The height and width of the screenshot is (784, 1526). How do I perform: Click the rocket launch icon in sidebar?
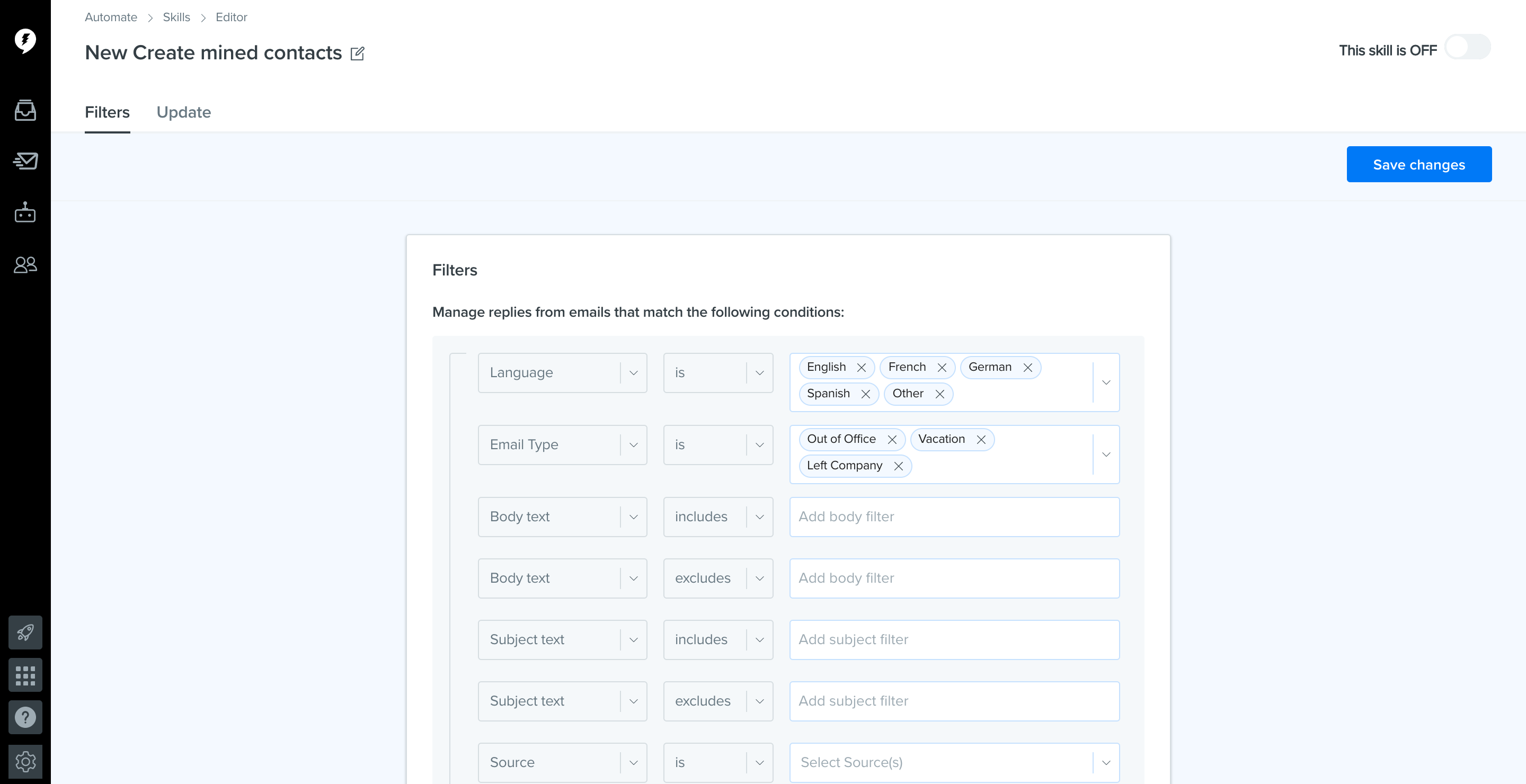pos(25,632)
